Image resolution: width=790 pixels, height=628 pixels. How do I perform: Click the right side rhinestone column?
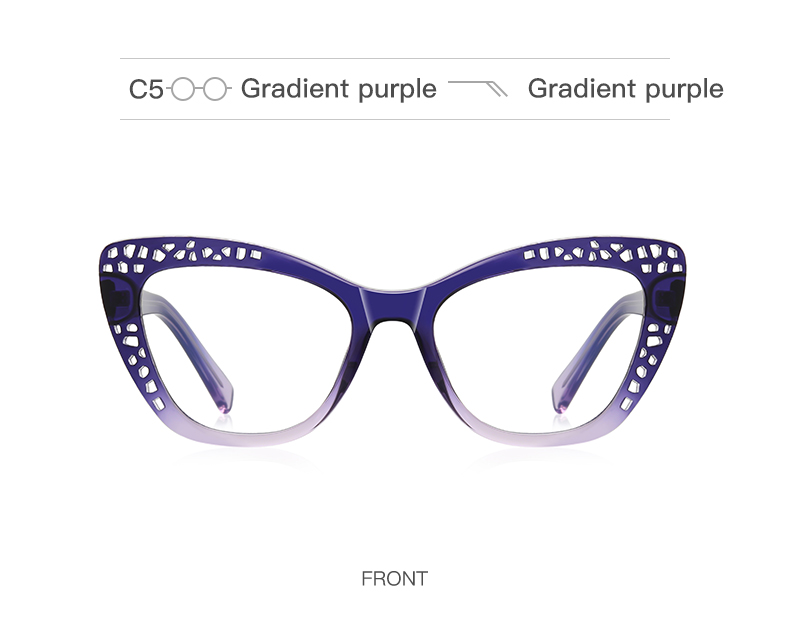[647, 365]
